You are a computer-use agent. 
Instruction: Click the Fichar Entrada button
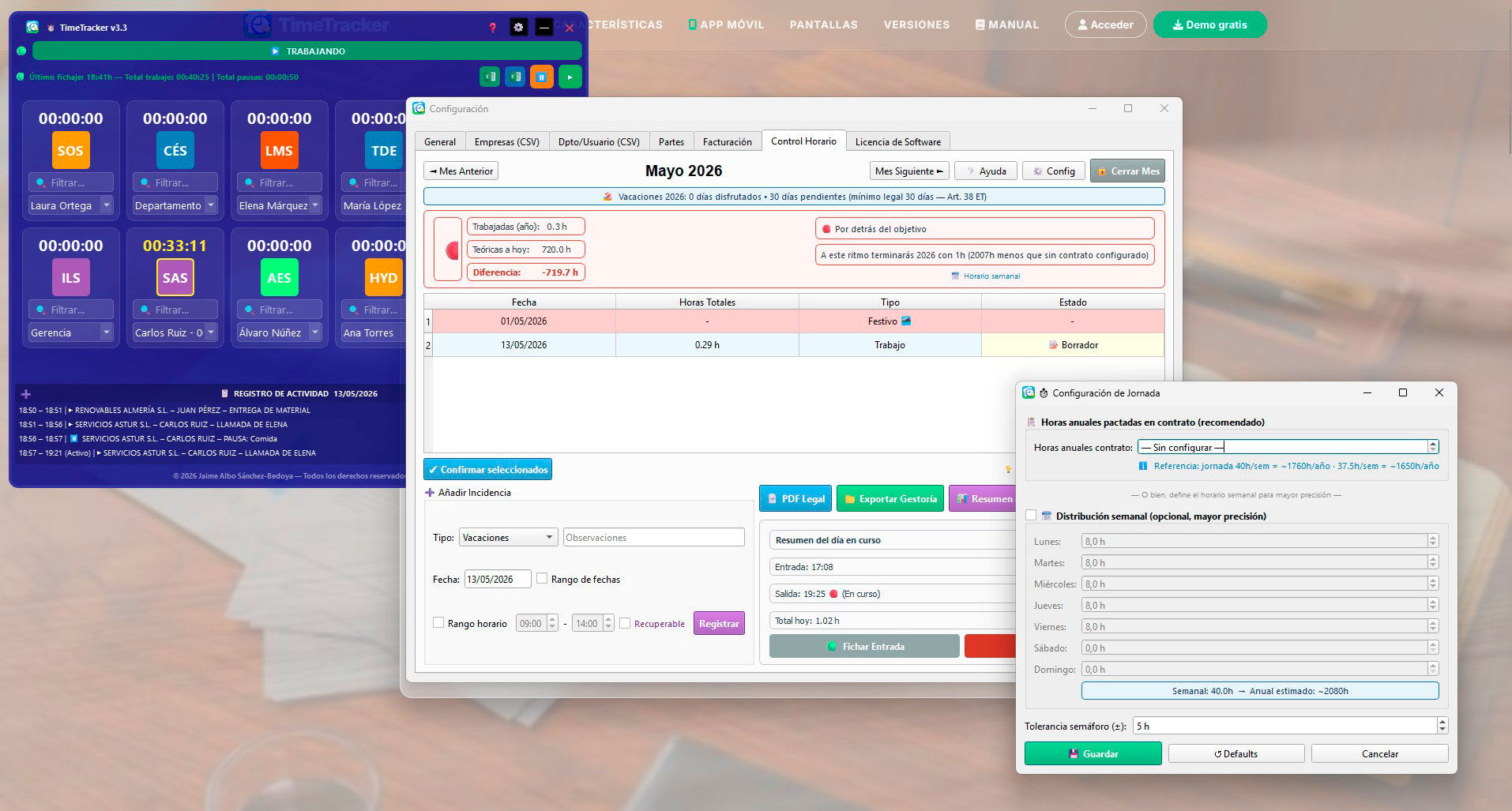tap(864, 646)
